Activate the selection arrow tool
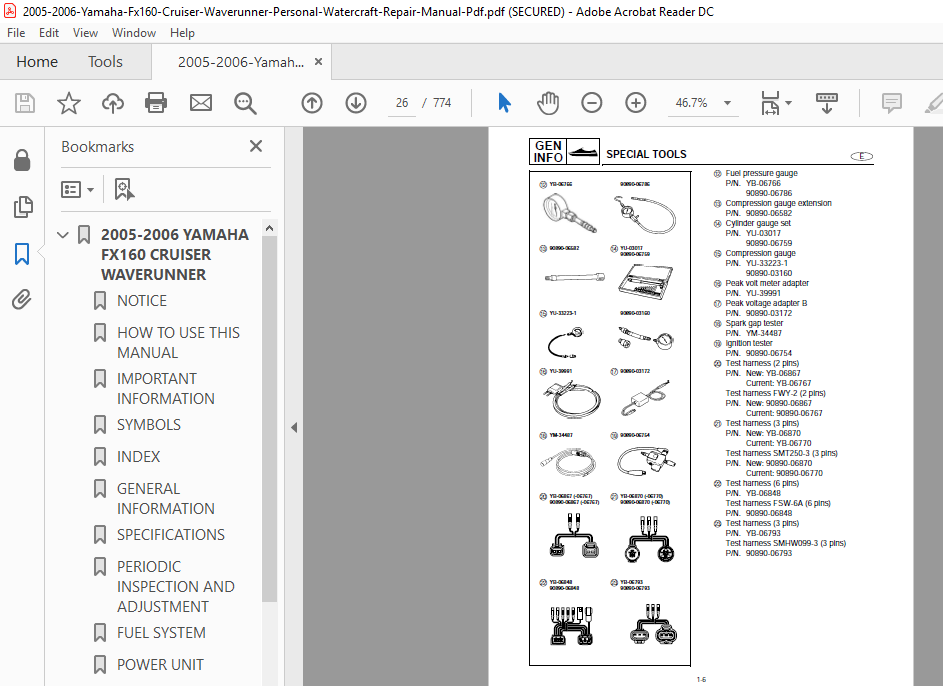Viewport: 943px width, 686px height. pos(504,103)
